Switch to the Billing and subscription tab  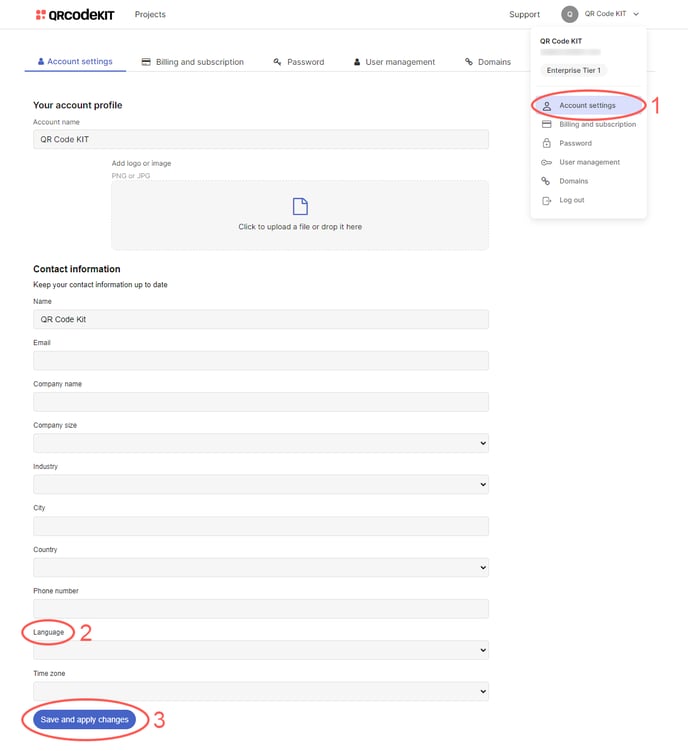click(x=193, y=62)
